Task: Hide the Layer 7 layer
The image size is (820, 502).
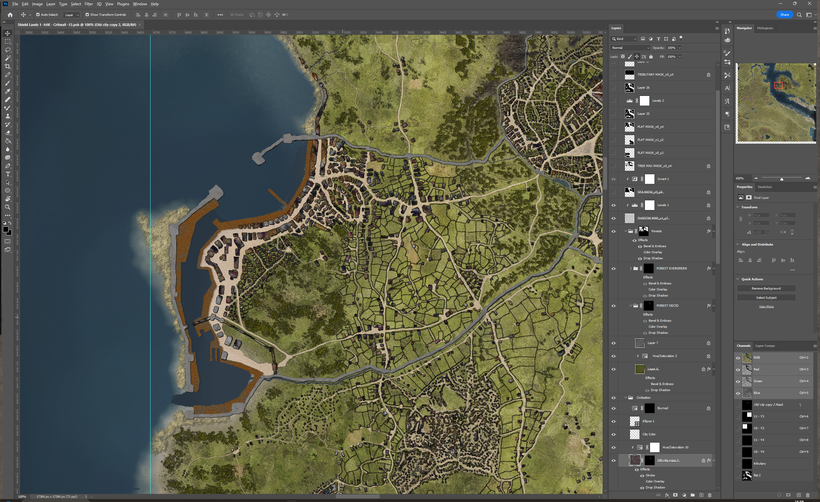Action: pos(614,343)
